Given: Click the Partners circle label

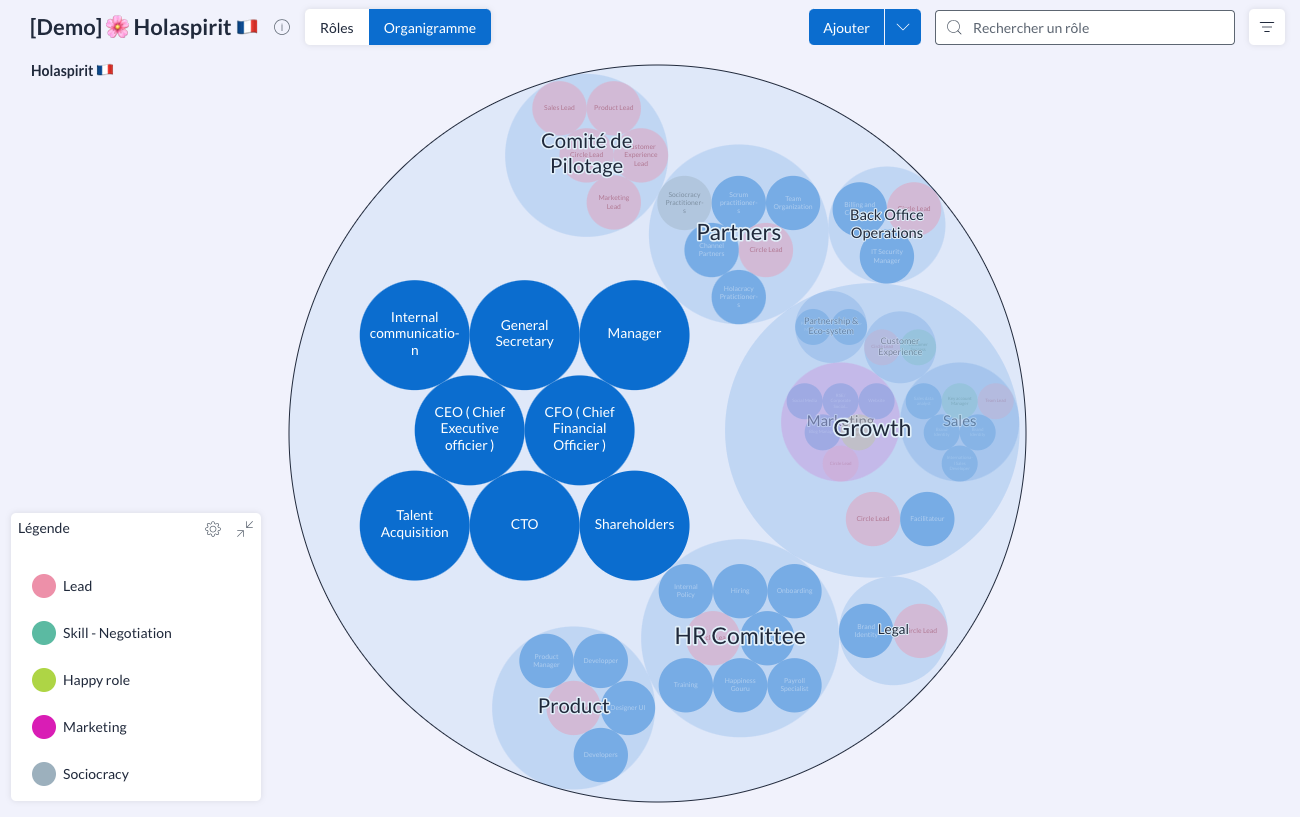Looking at the screenshot, I should pos(739,233).
